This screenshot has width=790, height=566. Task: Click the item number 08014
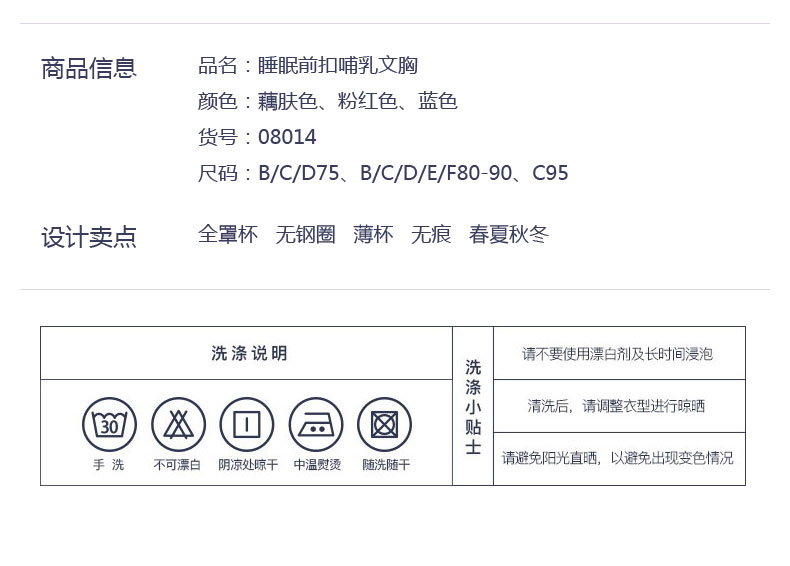coord(287,137)
